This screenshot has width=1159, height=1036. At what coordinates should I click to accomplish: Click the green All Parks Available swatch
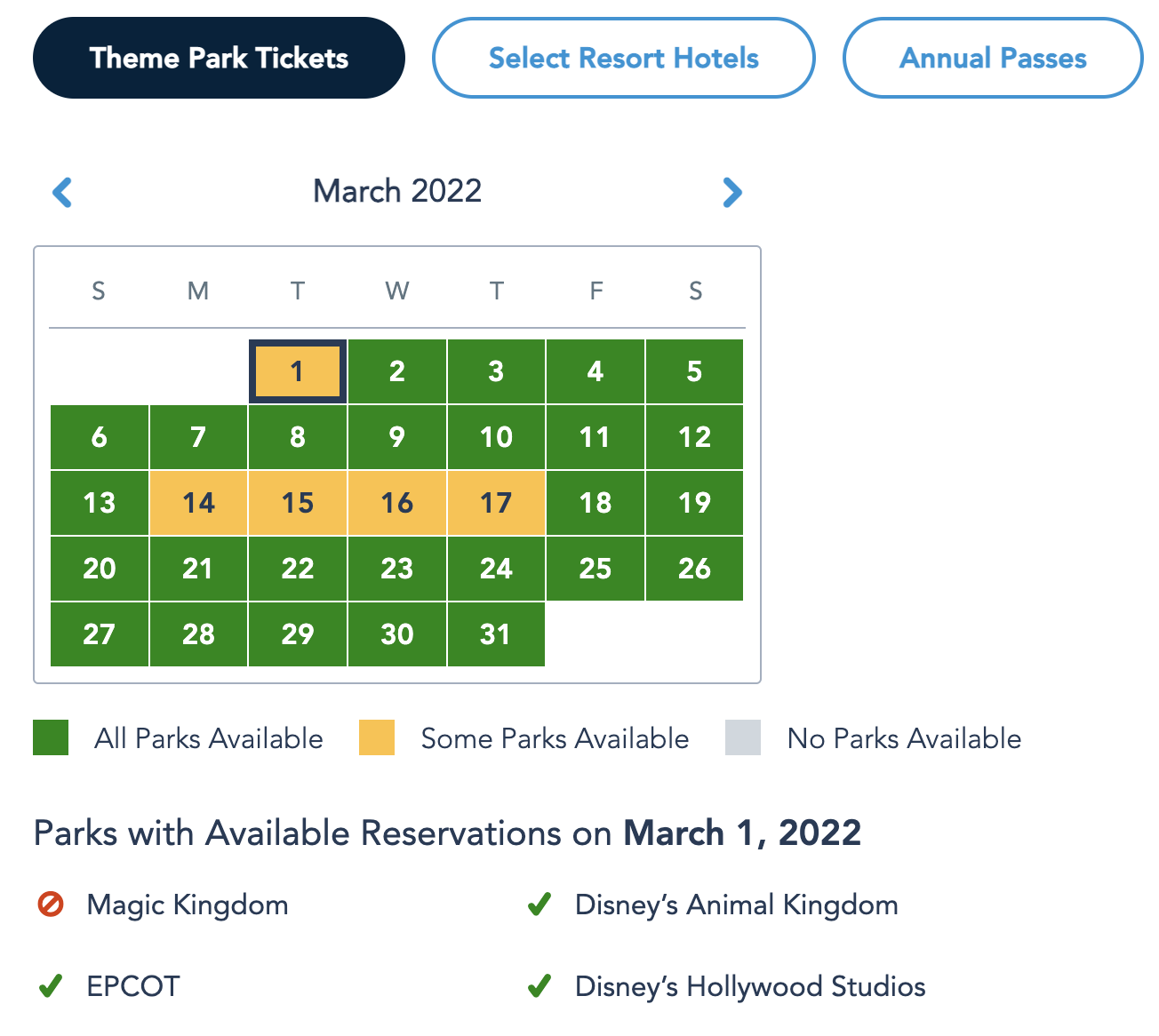pyautogui.click(x=51, y=737)
